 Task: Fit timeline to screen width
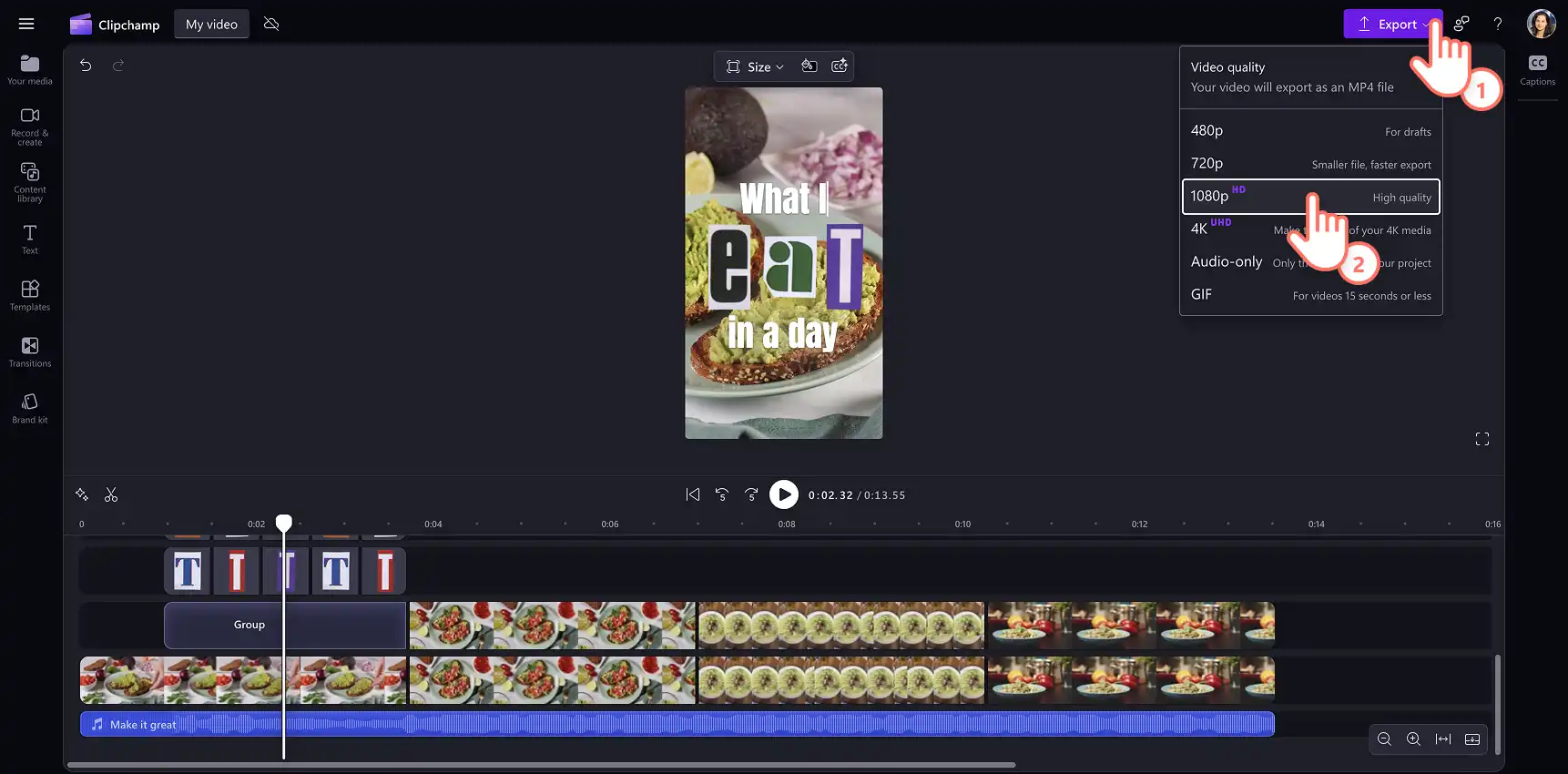point(1443,738)
